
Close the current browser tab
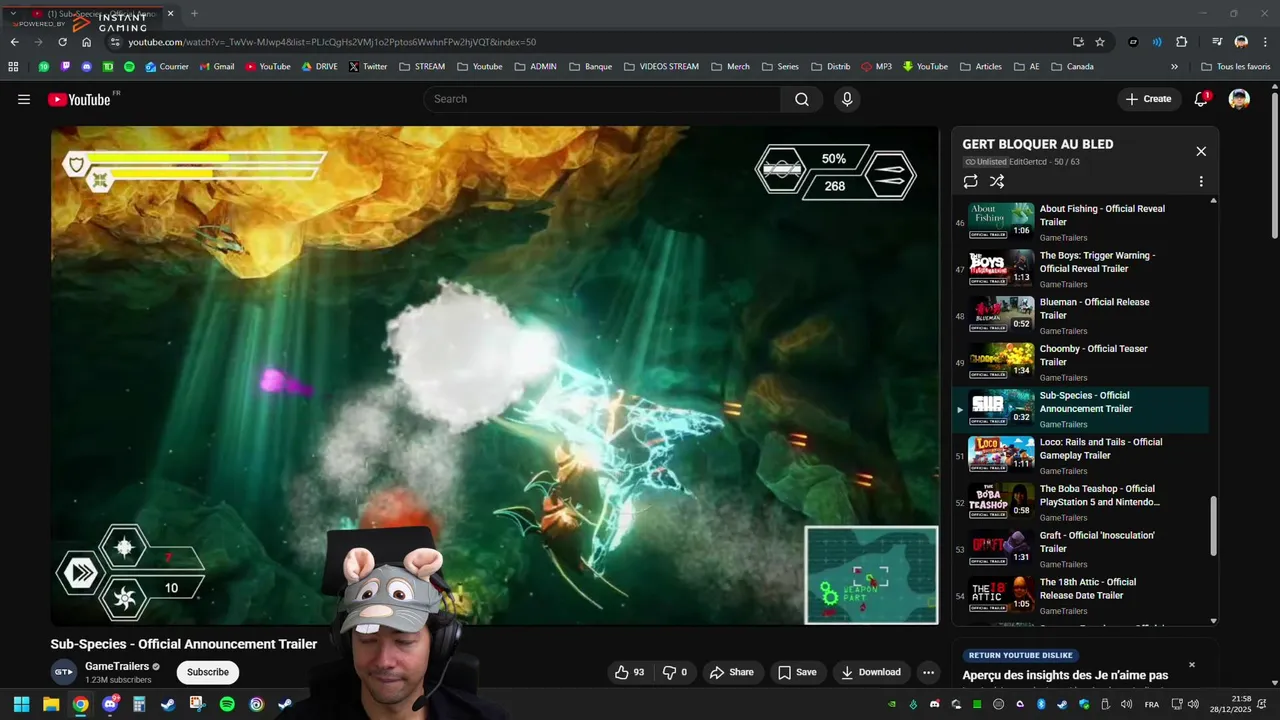(x=170, y=14)
